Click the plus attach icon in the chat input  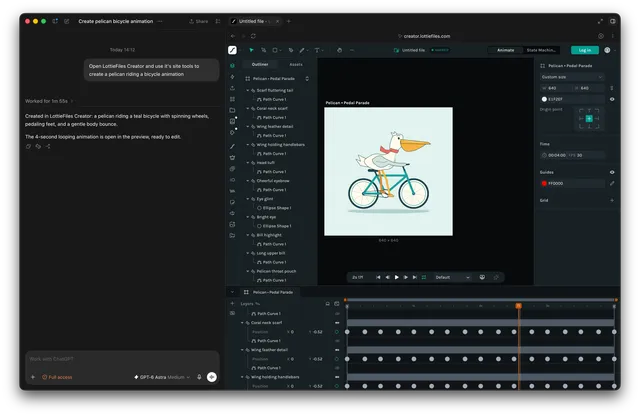(x=33, y=377)
